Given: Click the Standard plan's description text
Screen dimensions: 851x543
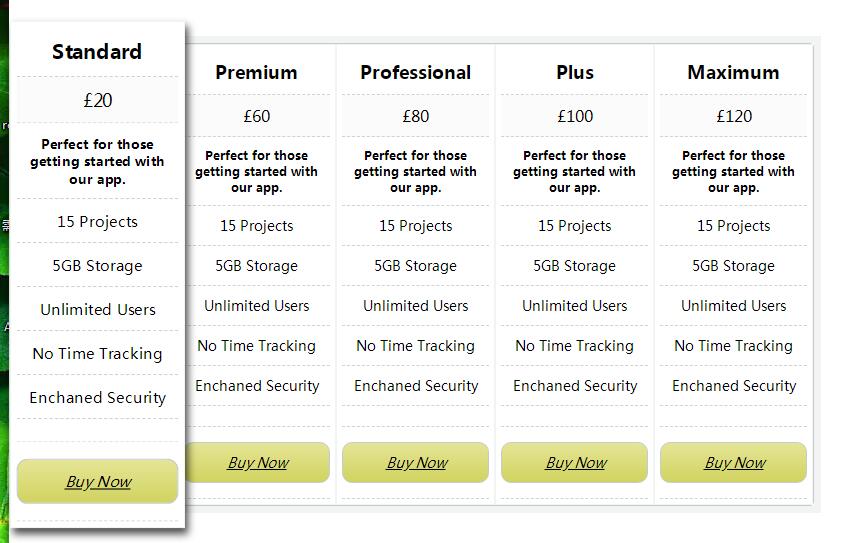Looking at the screenshot, I should (97, 162).
